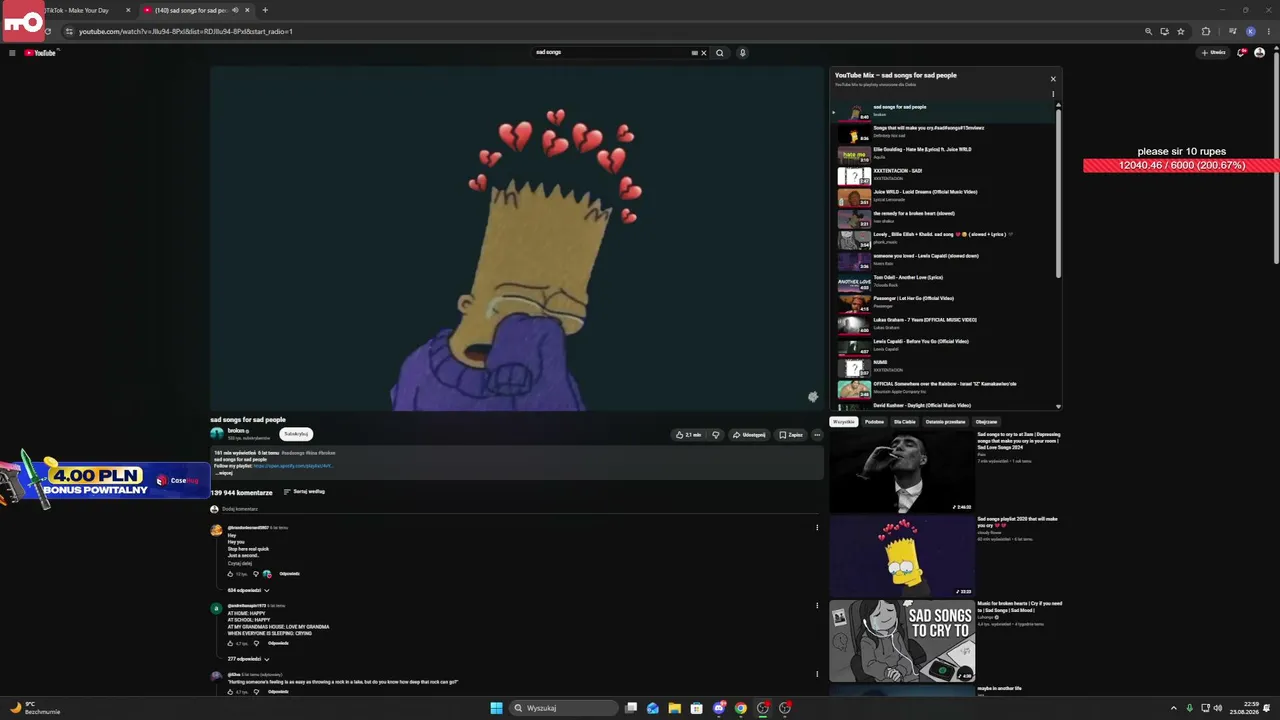Click the Dodaj komentarz comment field

point(520,509)
